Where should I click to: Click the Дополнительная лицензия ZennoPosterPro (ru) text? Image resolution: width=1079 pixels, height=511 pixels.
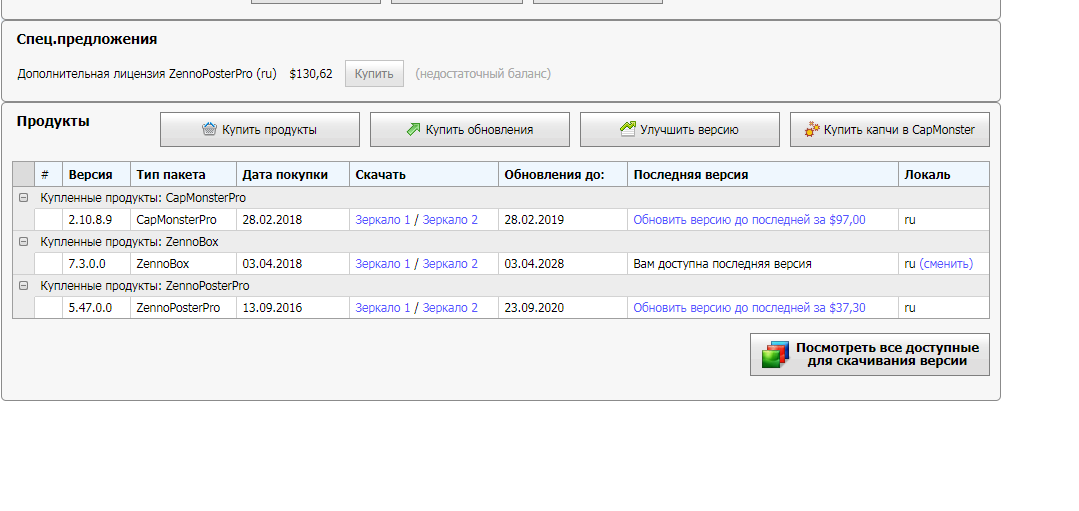[147, 74]
